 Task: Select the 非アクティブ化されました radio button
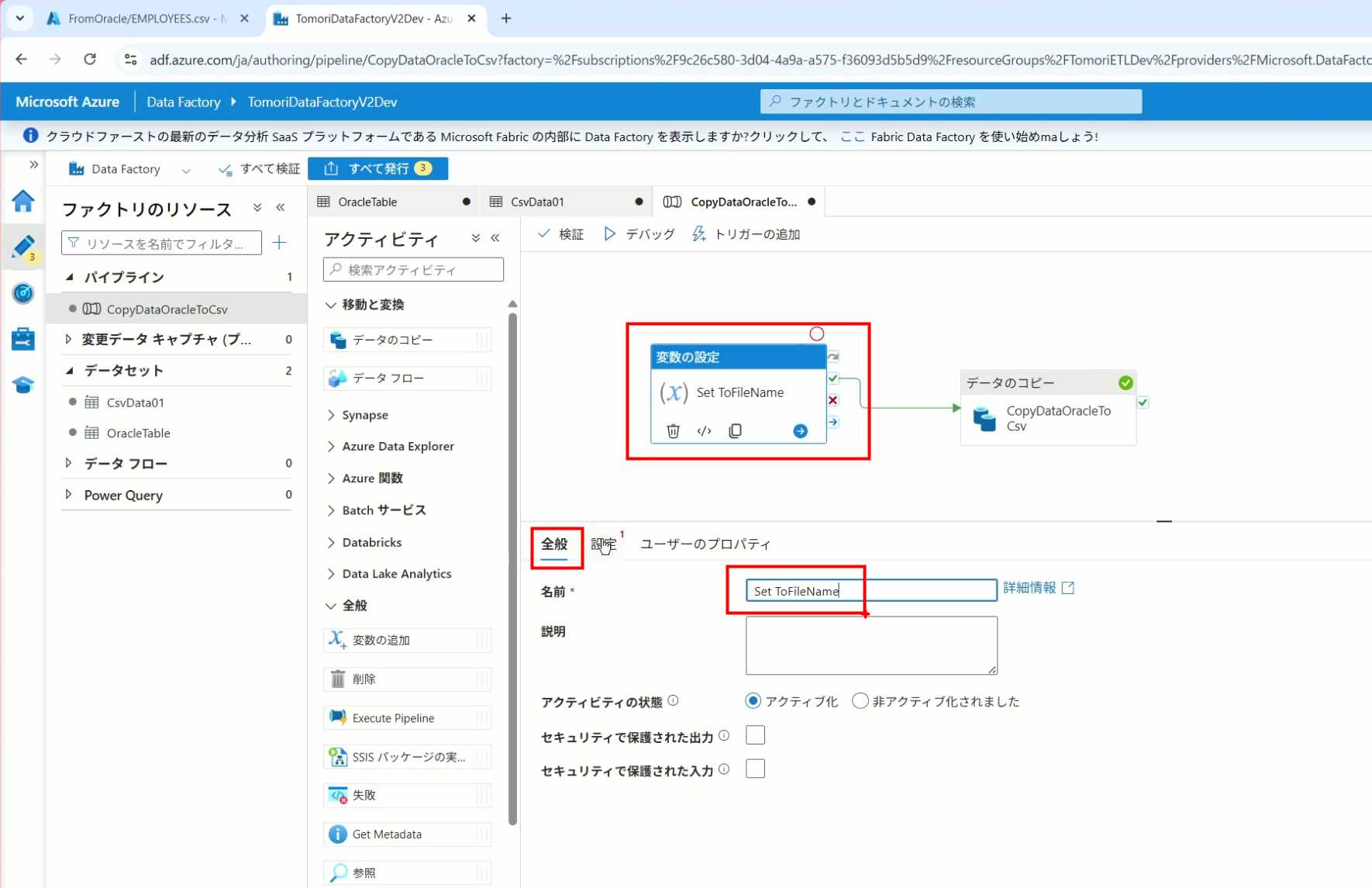(860, 701)
